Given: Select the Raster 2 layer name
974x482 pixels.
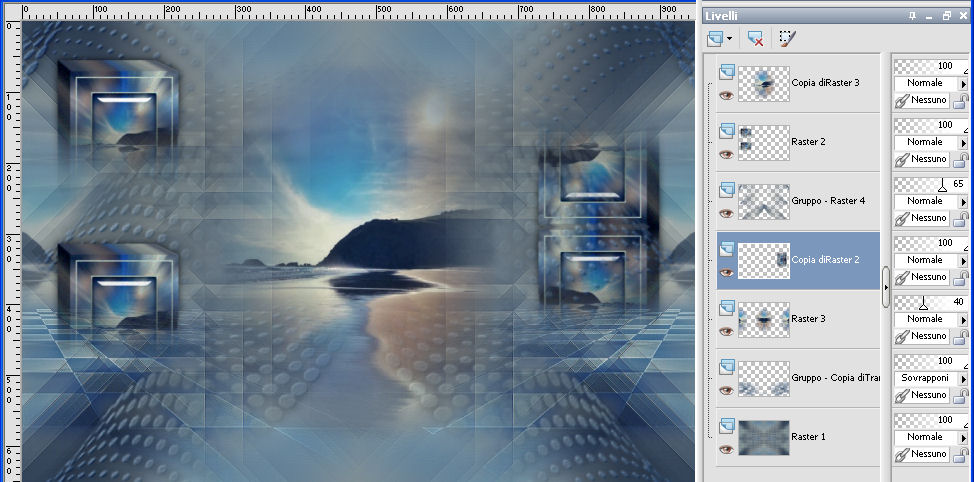Looking at the screenshot, I should (808, 142).
